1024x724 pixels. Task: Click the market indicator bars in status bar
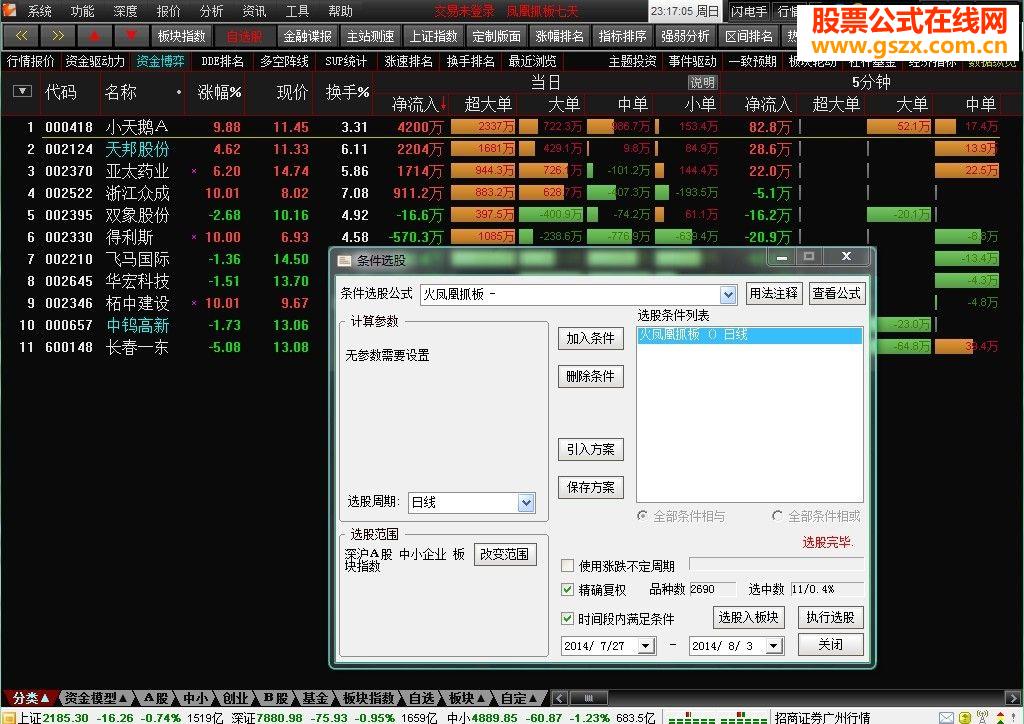click(x=717, y=718)
